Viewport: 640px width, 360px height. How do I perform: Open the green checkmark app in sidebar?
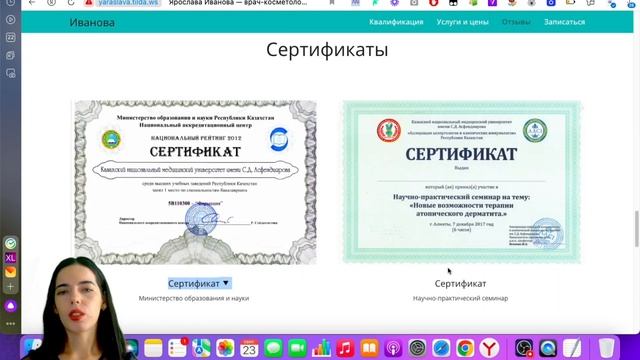[11, 244]
